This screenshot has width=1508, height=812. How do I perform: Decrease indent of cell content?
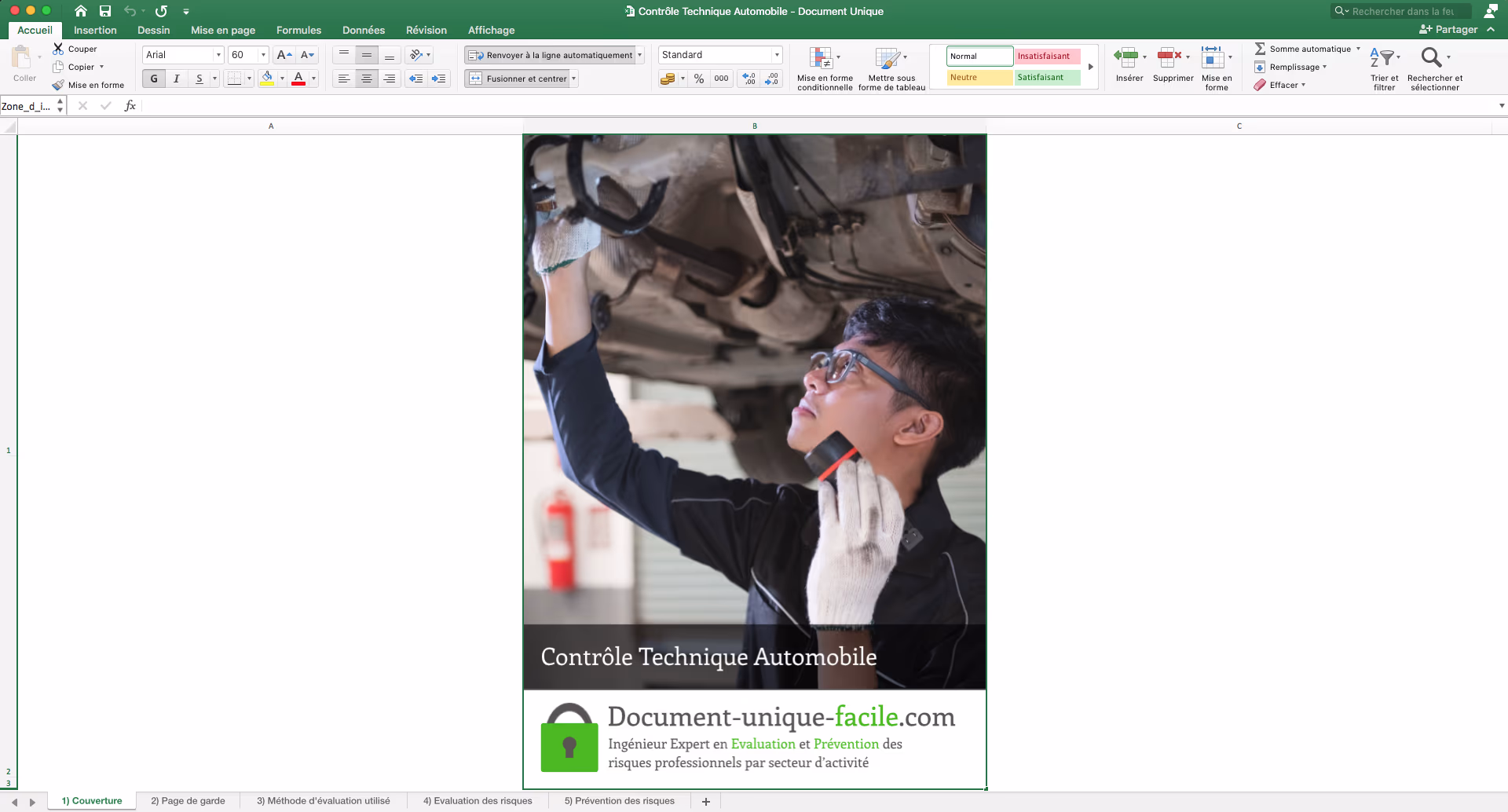tap(416, 79)
